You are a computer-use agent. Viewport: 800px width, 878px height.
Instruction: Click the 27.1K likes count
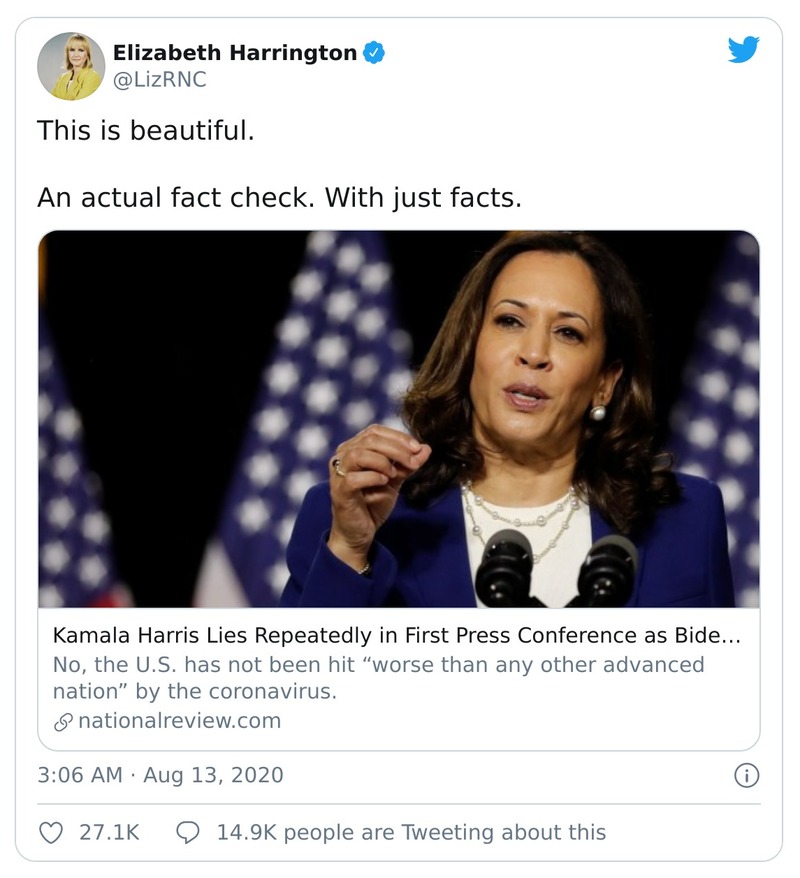(x=109, y=832)
